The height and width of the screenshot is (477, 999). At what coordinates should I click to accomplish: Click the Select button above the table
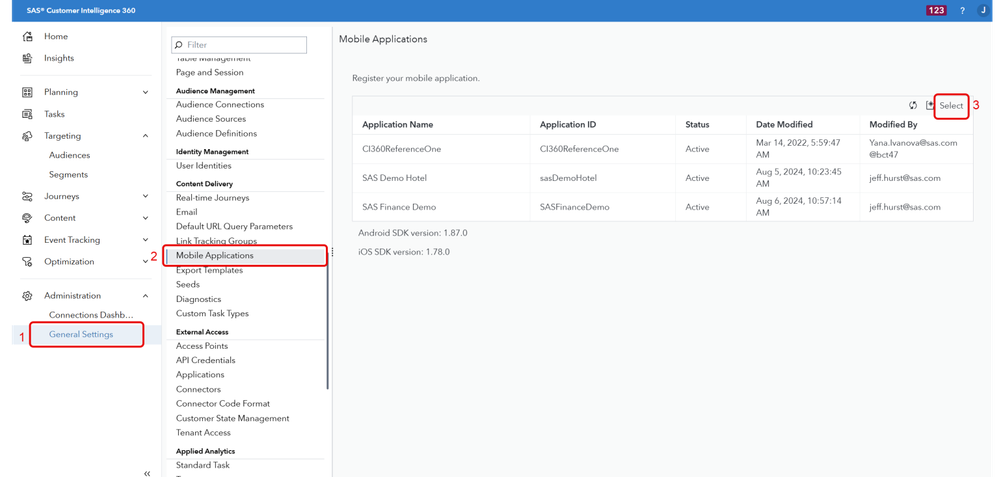951,105
